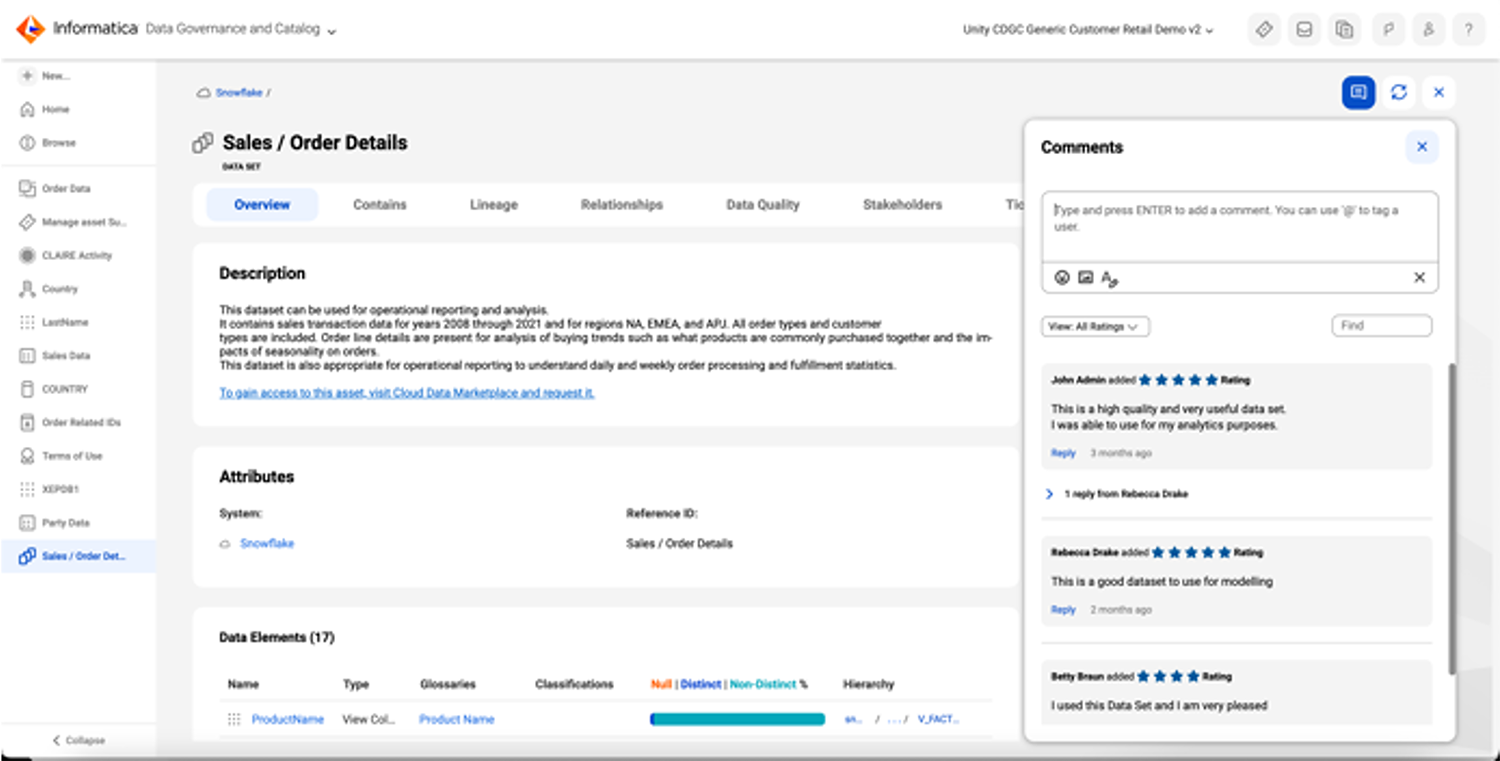Open the inbox icon in top header
This screenshot has width=1500, height=761.
[x=1304, y=30]
